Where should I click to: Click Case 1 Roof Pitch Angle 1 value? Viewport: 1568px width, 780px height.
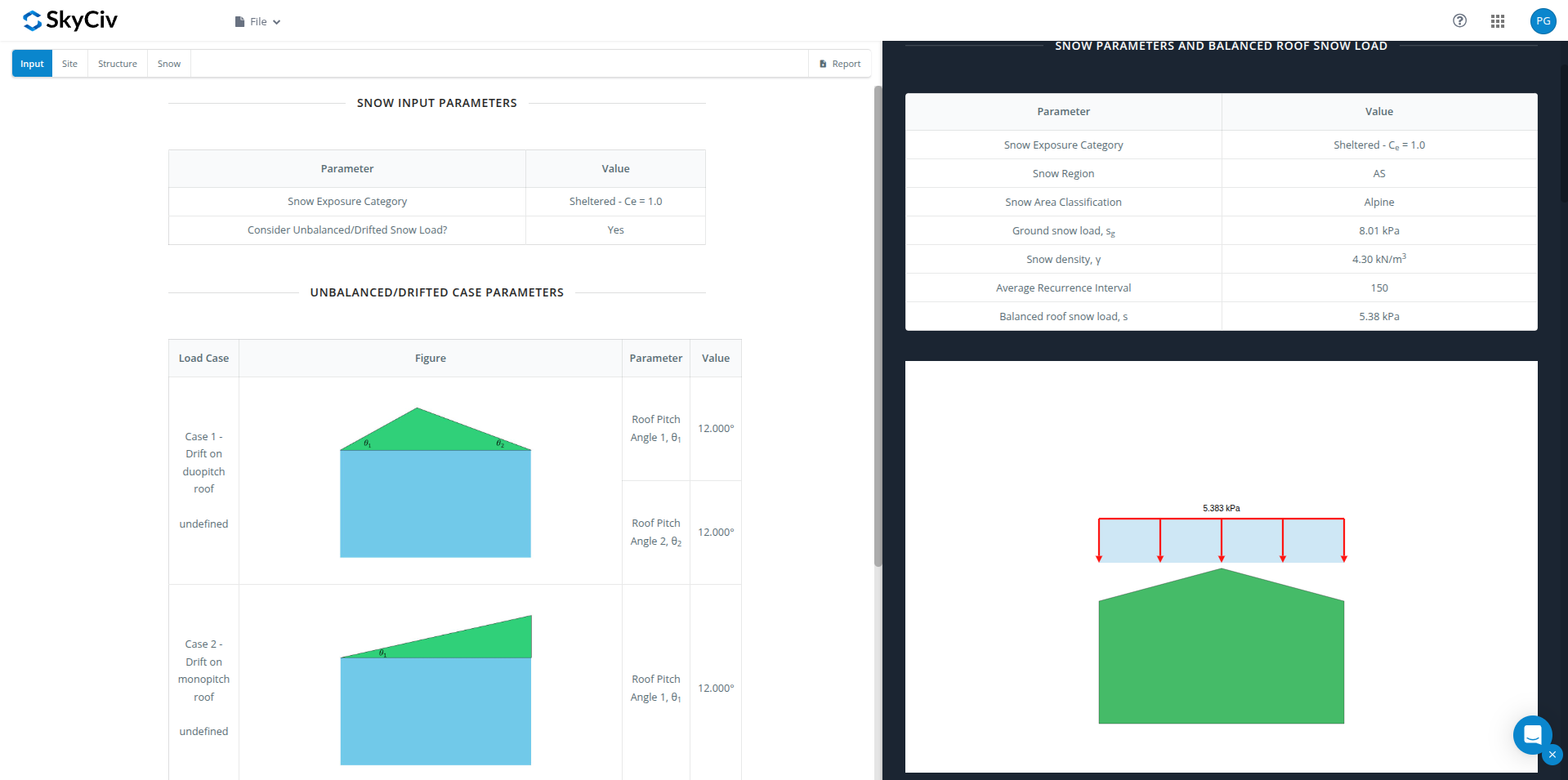coord(716,429)
